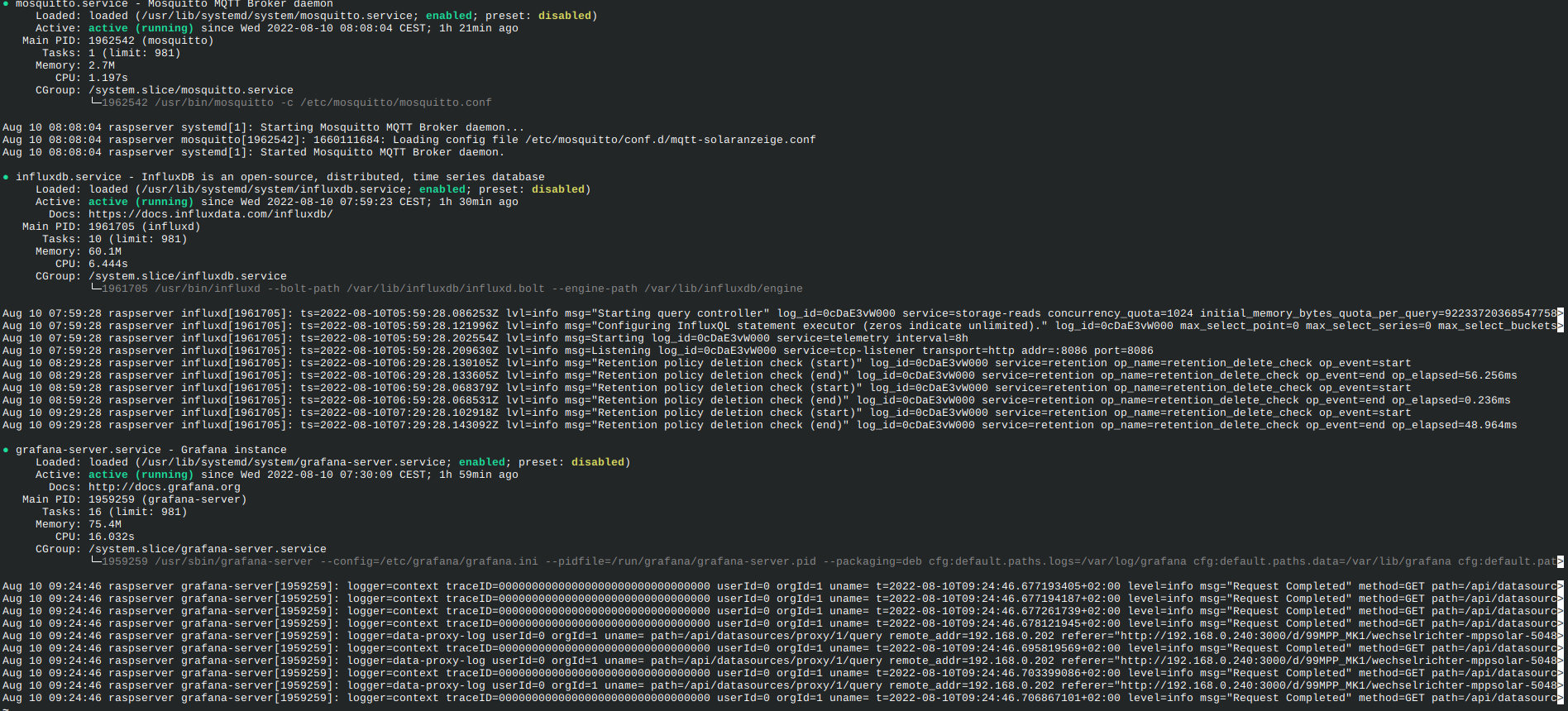Click the CPU value 1.197s
1568x711 pixels.
[108, 78]
